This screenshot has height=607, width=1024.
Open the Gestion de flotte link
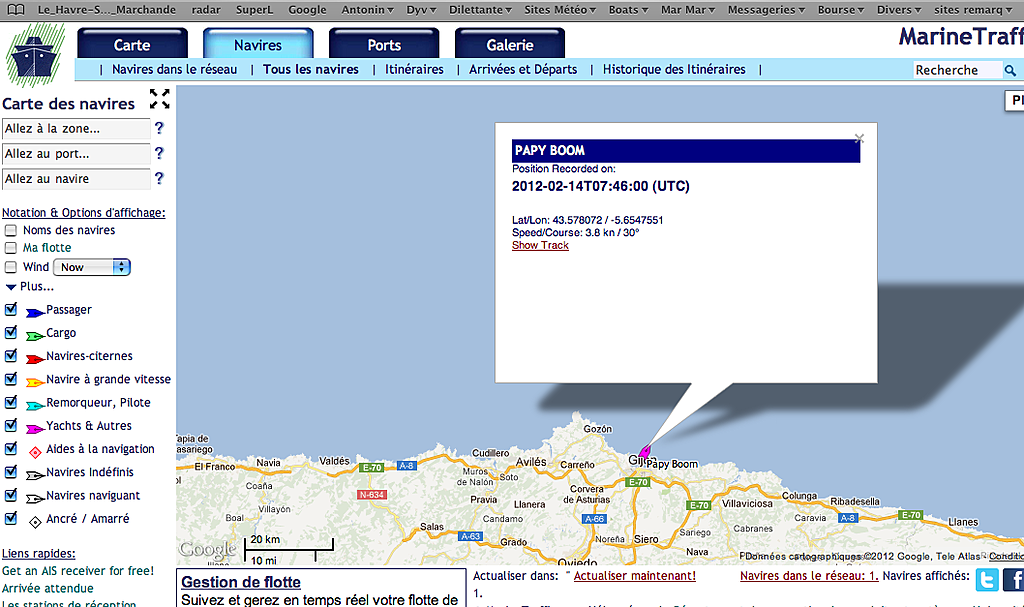[241, 582]
